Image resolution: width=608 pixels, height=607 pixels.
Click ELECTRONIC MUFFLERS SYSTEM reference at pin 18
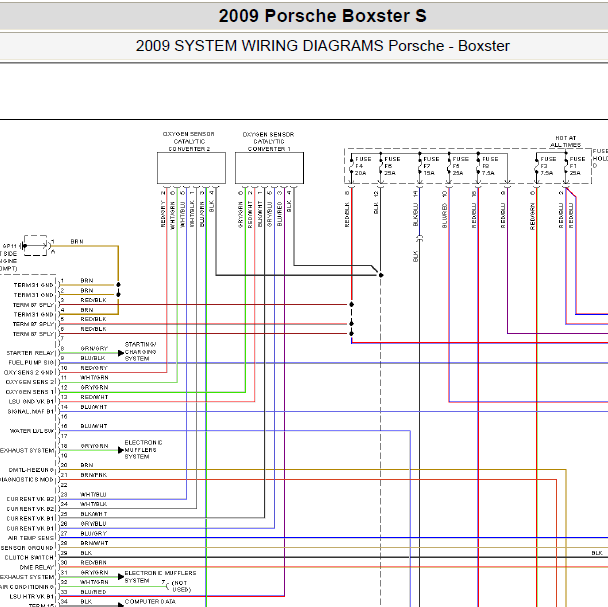[143, 450]
